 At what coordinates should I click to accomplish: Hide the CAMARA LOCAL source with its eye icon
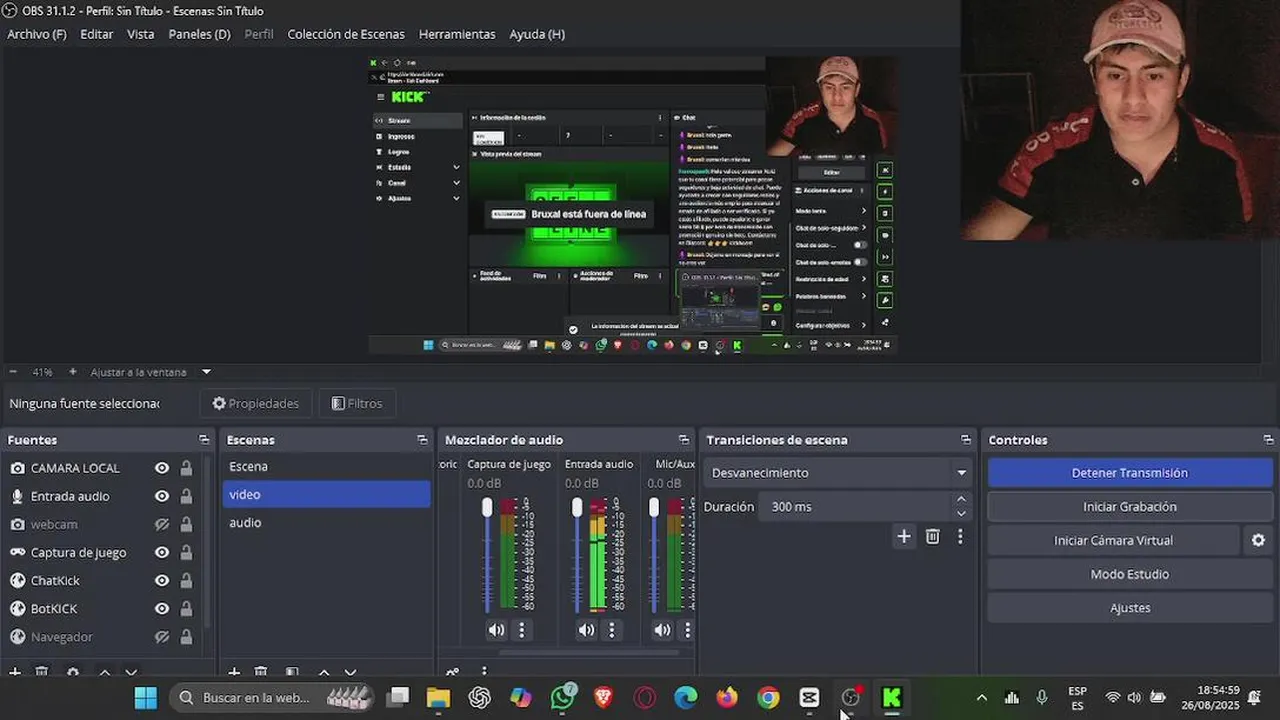(x=162, y=468)
